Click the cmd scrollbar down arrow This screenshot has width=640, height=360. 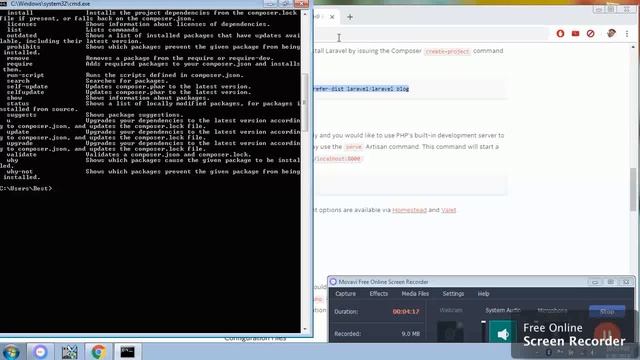point(305,329)
